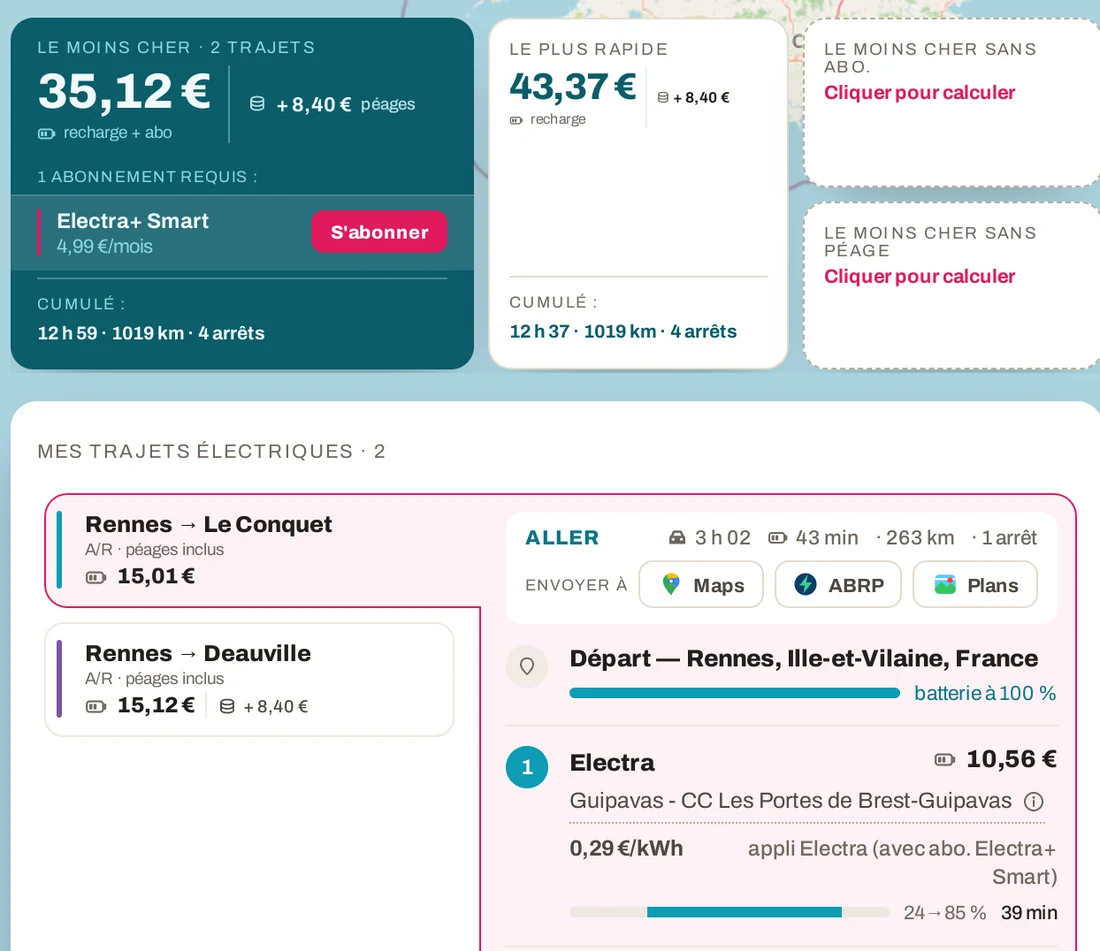The height and width of the screenshot is (951, 1100).
Task: Calculate cheapest option without toll
Action: click(919, 276)
